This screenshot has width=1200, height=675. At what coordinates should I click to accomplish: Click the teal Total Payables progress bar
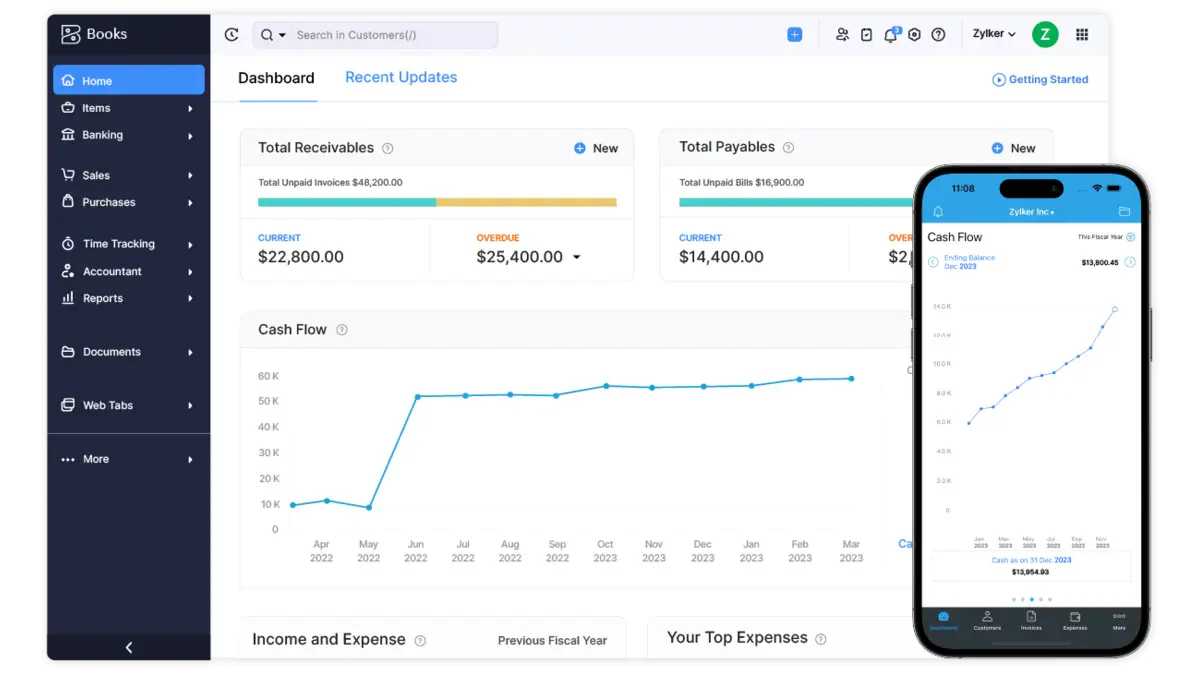[796, 202]
